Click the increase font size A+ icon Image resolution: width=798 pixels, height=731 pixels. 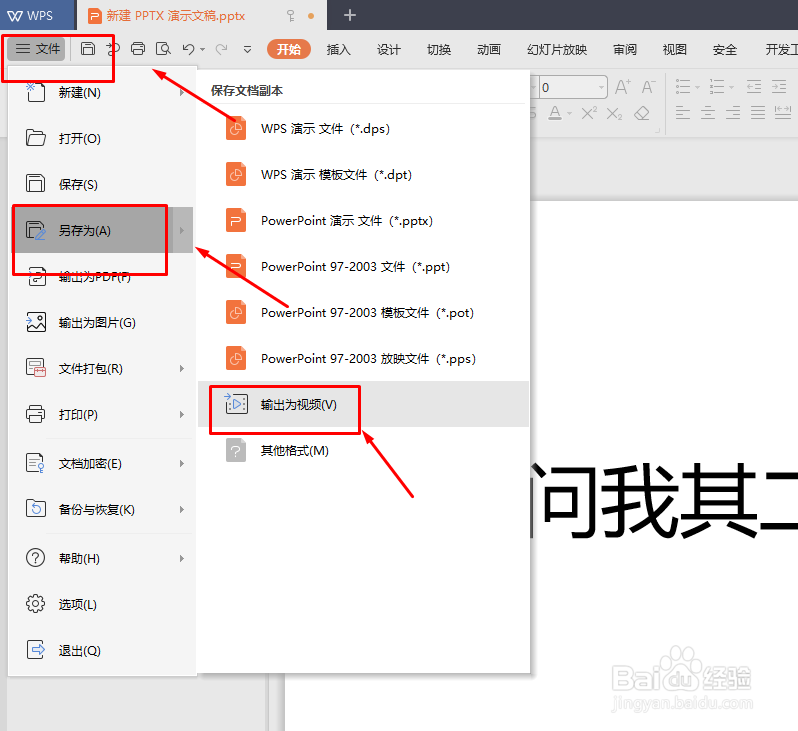click(623, 87)
